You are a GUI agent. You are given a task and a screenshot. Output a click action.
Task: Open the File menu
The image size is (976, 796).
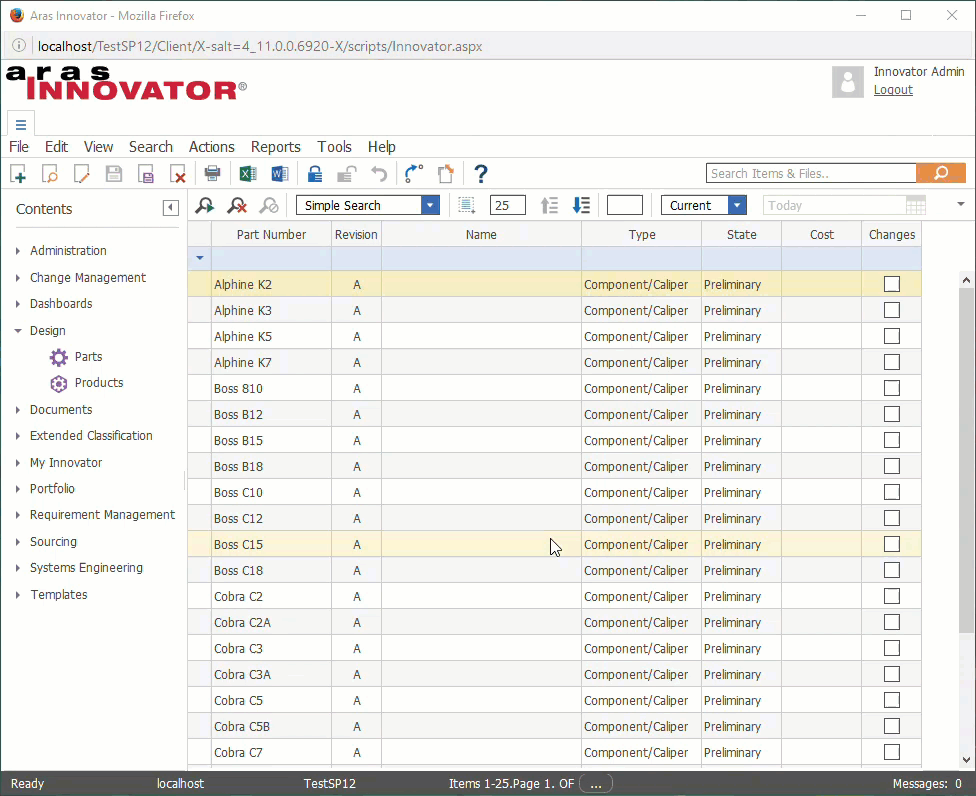click(x=19, y=147)
